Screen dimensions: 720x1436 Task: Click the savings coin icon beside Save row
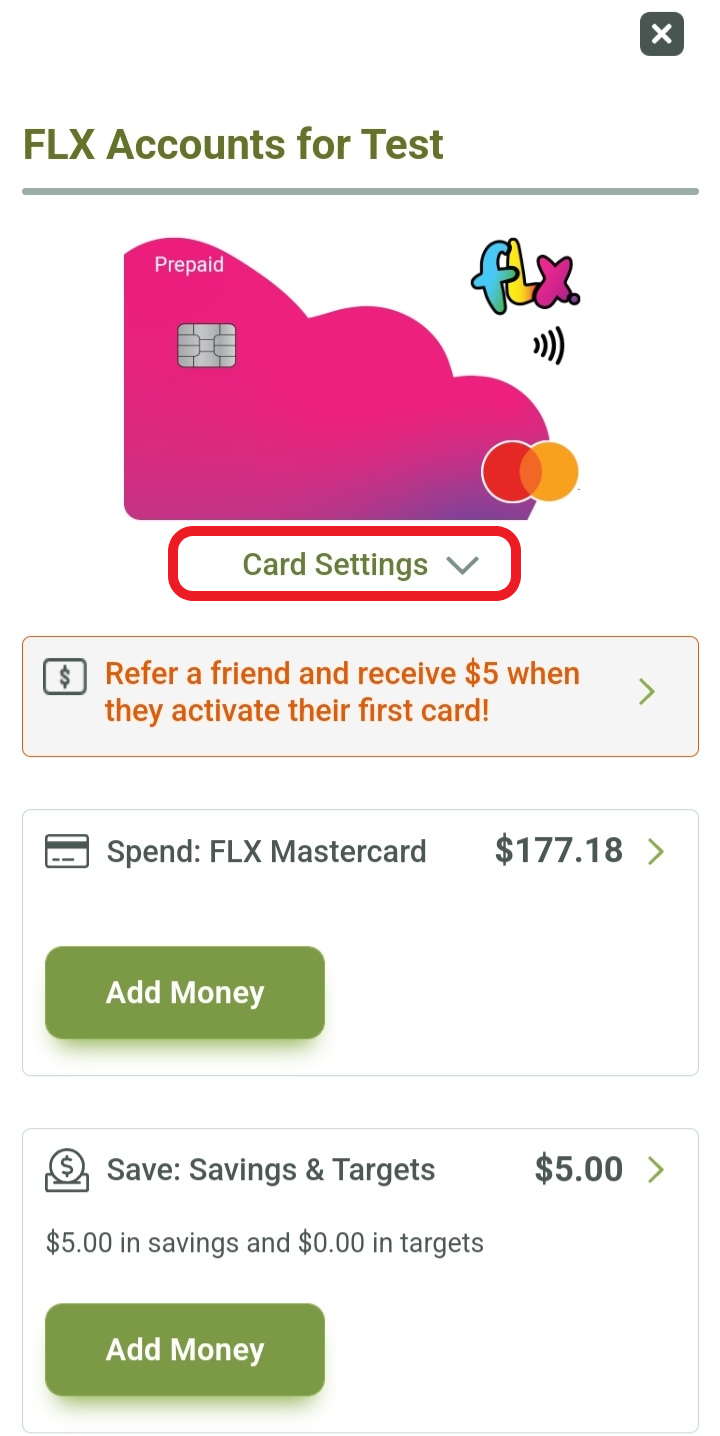(66, 1169)
